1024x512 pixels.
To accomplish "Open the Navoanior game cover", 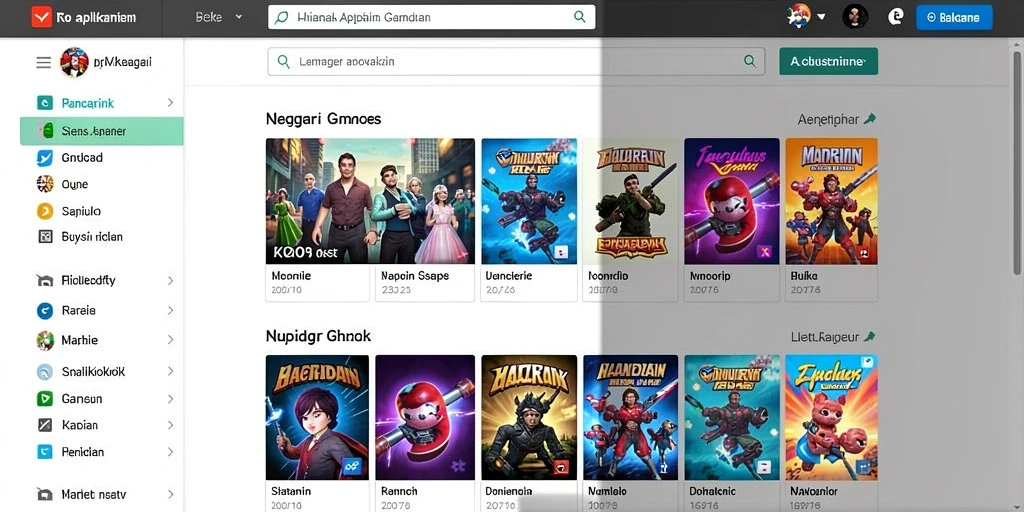I will click(831, 417).
